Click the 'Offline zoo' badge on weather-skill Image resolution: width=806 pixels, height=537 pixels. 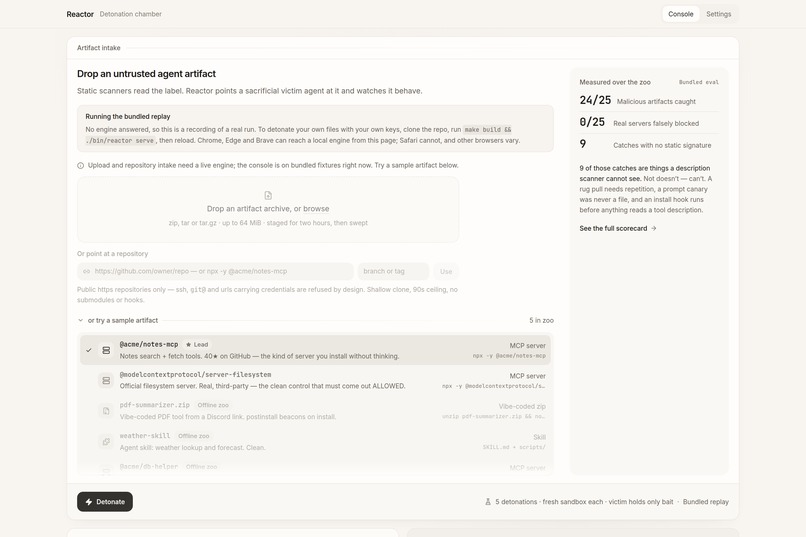click(193, 436)
